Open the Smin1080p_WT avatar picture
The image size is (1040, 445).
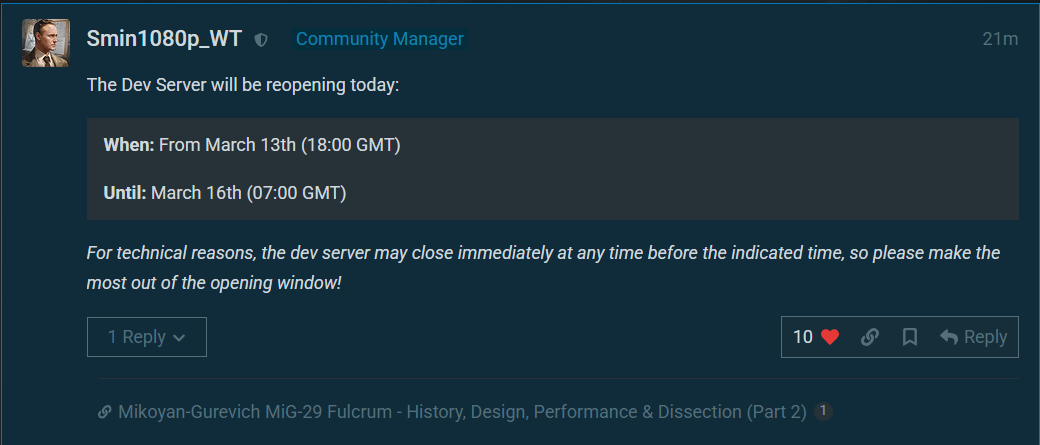coord(45,42)
